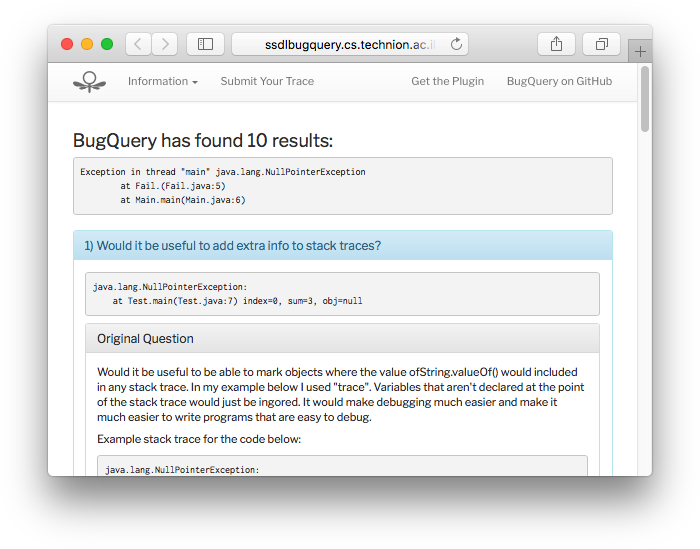This screenshot has height=549, width=700.
Task: Zoom the window with the green button
Action: coord(107,44)
